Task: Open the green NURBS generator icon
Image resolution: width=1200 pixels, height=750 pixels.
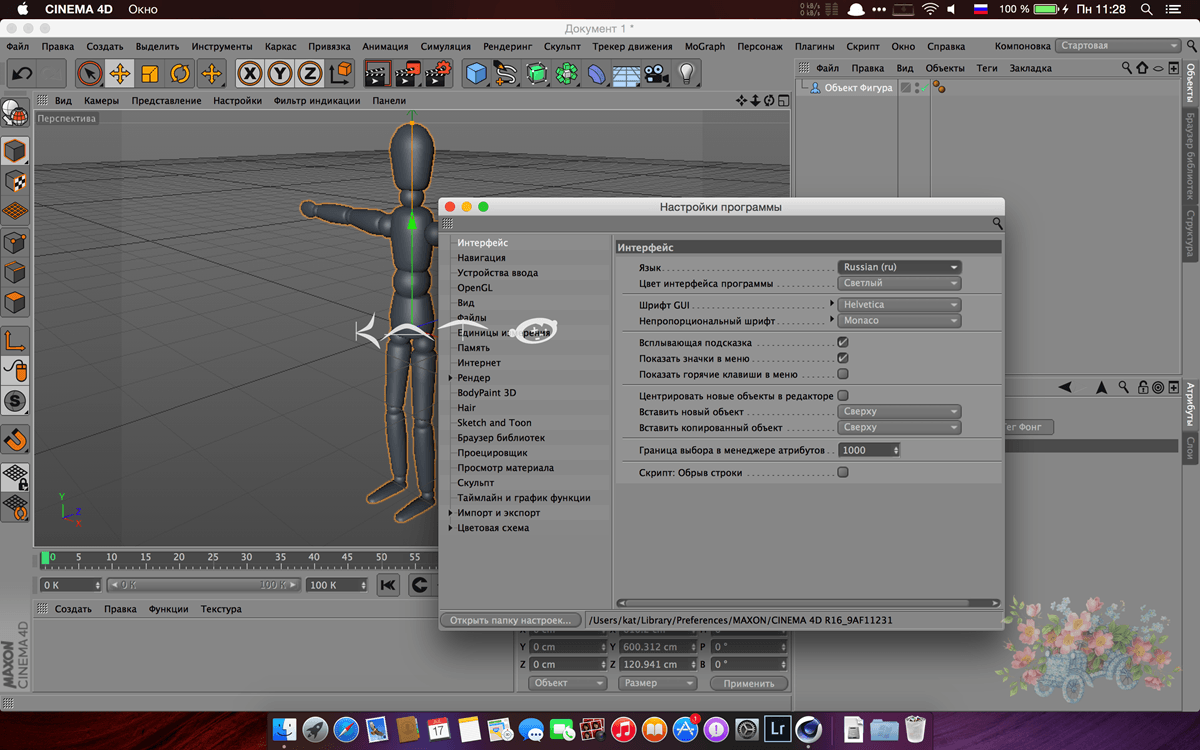Action: [537, 74]
